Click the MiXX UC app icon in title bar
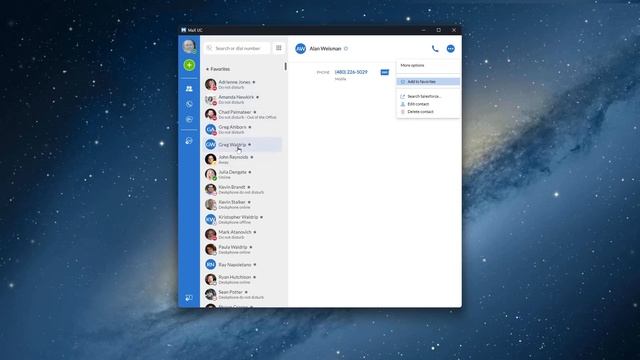This screenshot has height=360, width=640. tap(184, 30)
